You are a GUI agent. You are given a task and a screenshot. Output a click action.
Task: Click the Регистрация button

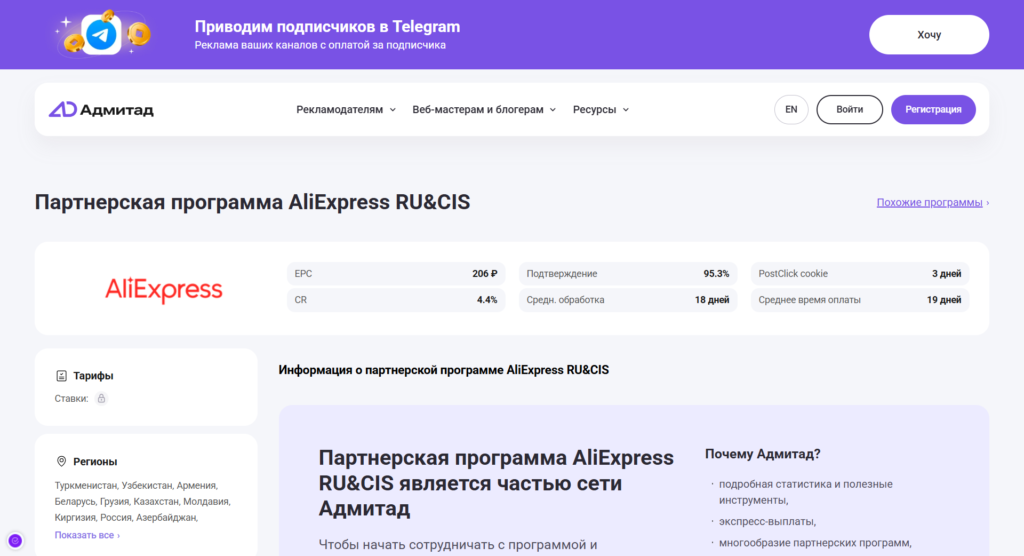coord(933,110)
